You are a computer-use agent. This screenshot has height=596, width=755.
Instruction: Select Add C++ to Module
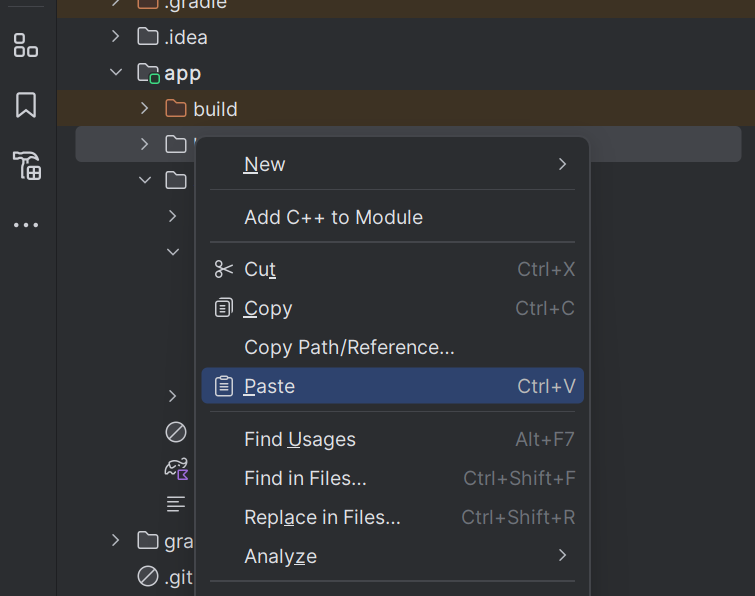333,217
